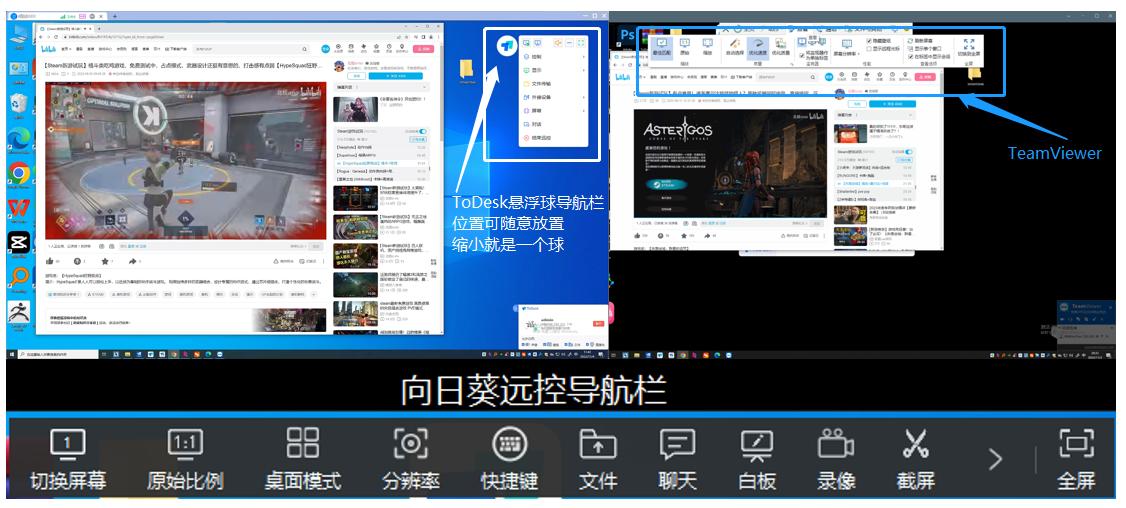Open the Recycle Bin desktop icon

coord(19,106)
